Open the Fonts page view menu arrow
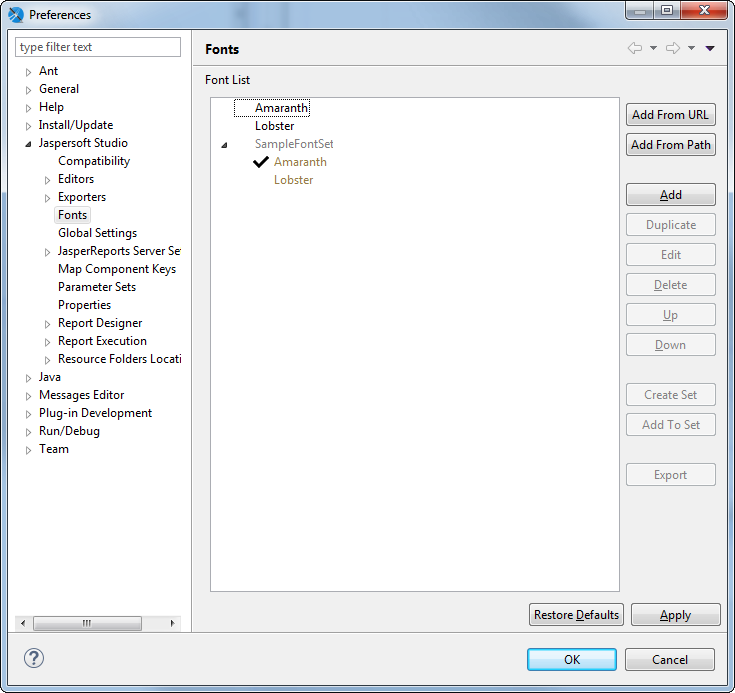 [710, 48]
